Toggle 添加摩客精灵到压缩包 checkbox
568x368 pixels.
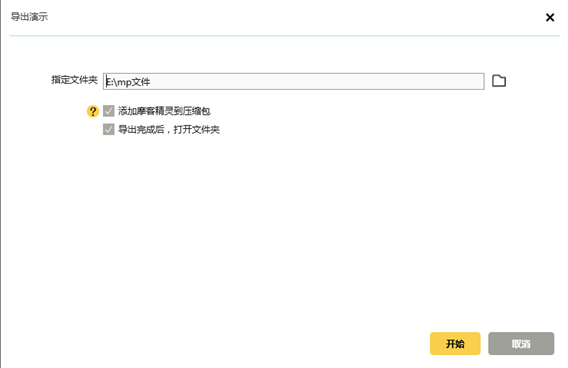(x=109, y=111)
